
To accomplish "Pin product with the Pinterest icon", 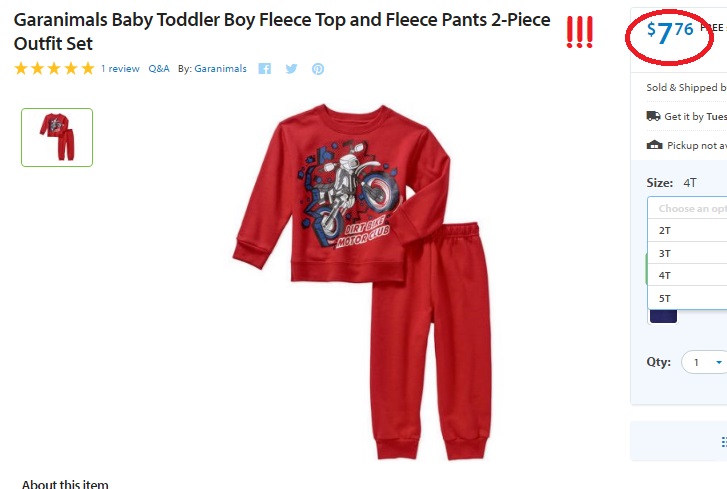I will point(318,69).
